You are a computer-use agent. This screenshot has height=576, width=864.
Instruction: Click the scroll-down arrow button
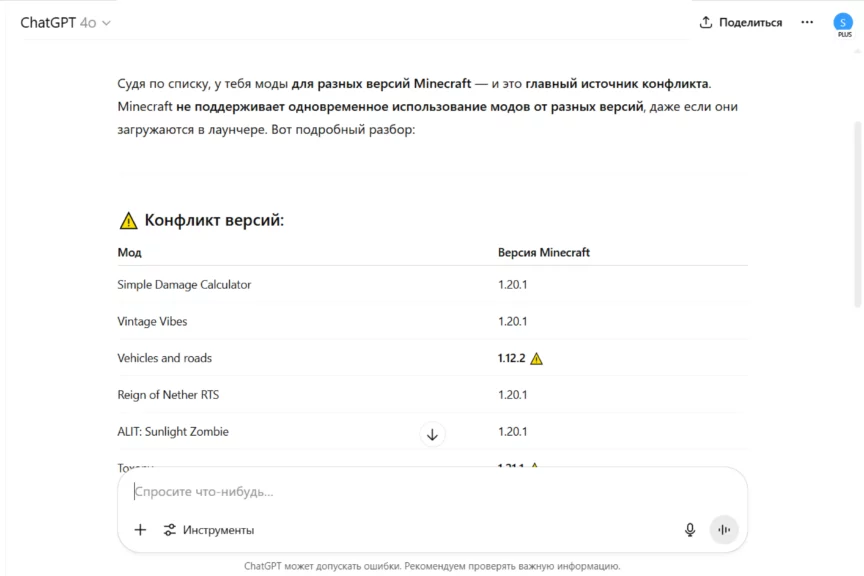[x=432, y=434]
